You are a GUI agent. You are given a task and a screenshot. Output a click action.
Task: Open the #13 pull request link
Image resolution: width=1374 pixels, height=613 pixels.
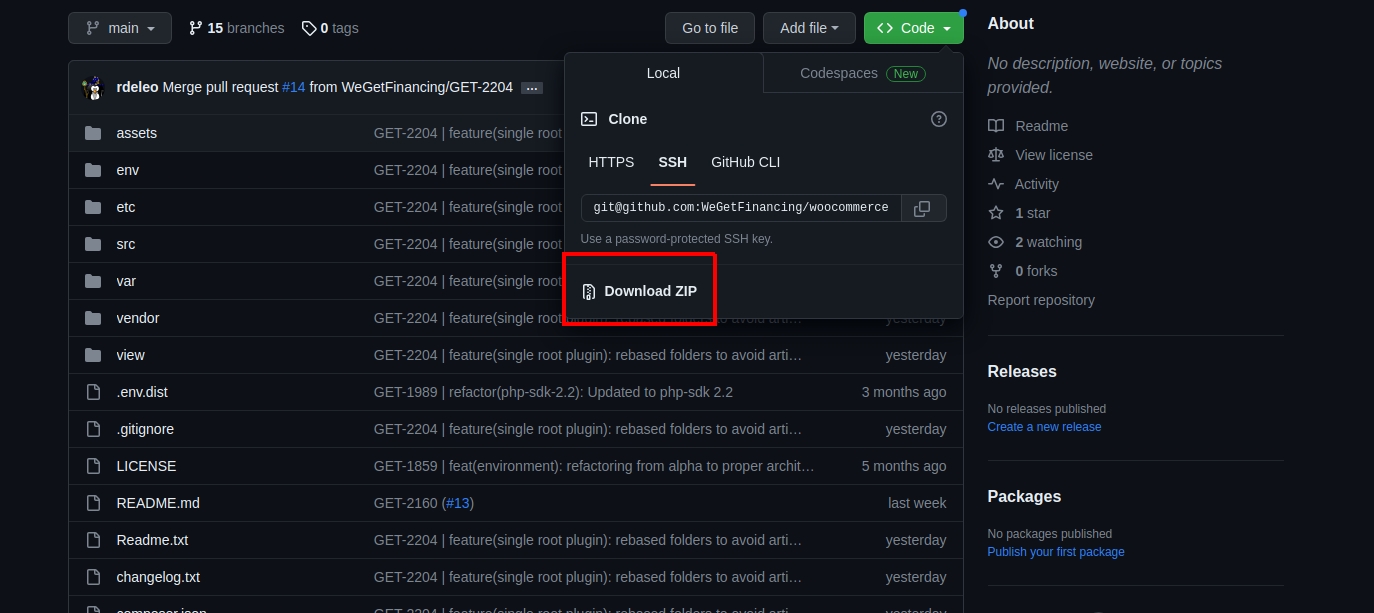tap(457, 503)
